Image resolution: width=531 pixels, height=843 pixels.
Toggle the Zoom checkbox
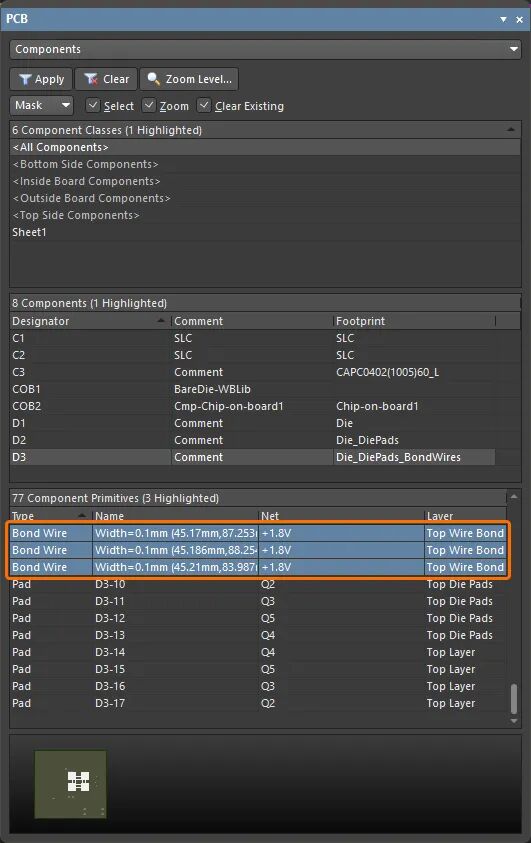(x=149, y=105)
